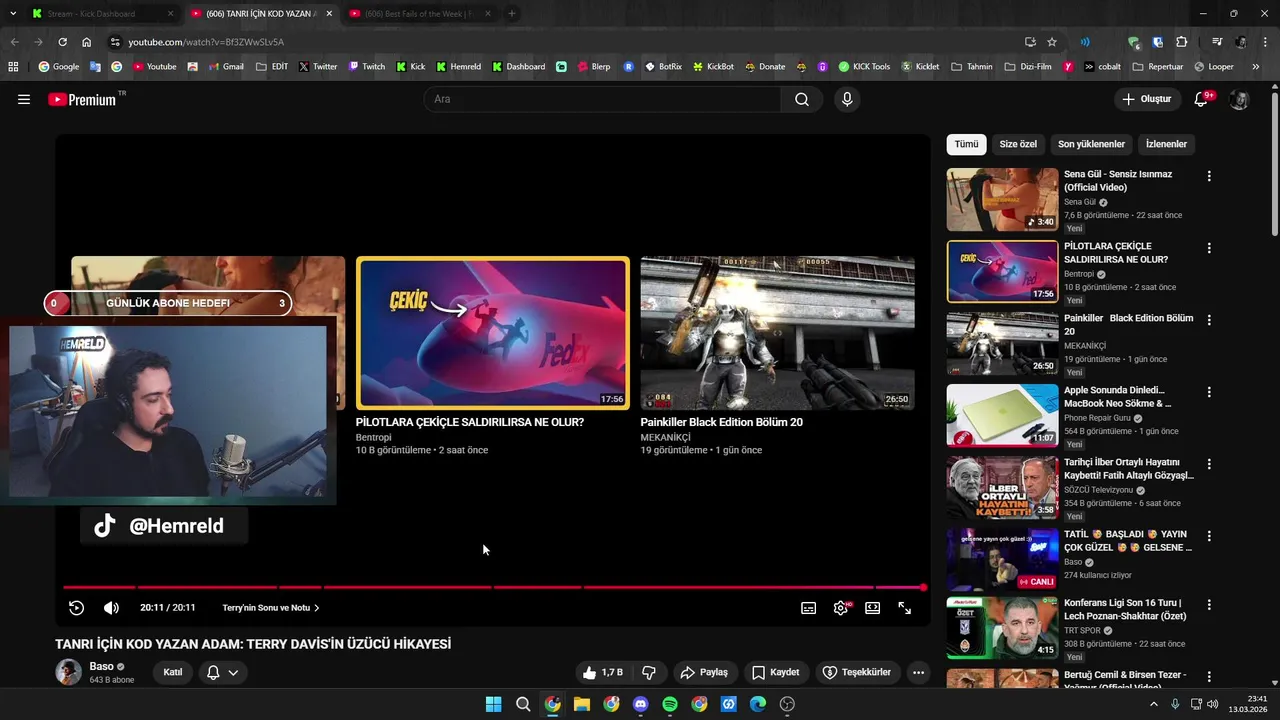Click the video progress bar
This screenshot has width=1280, height=720.
pyautogui.click(x=494, y=587)
